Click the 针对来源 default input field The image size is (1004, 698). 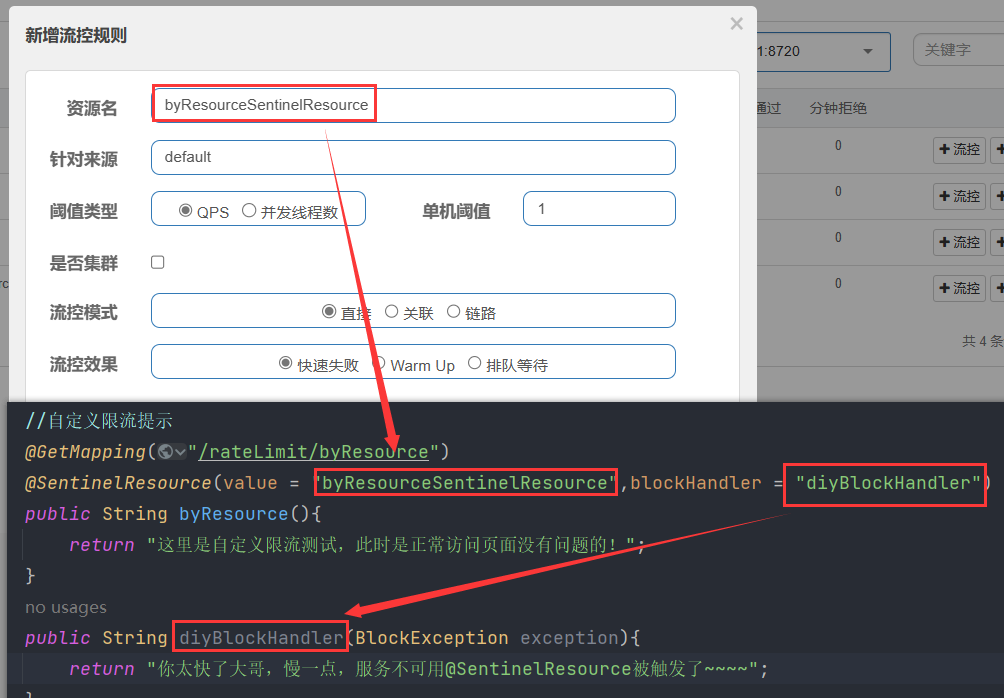pyautogui.click(x=413, y=158)
